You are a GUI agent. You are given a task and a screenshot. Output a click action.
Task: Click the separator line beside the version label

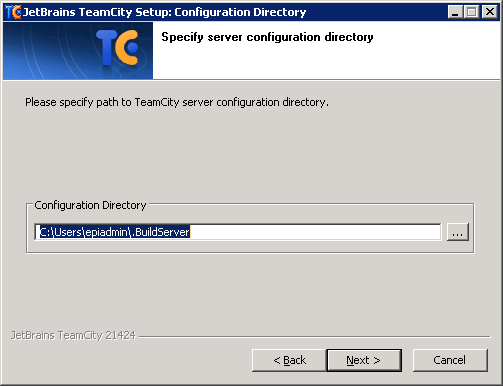click(x=315, y=337)
